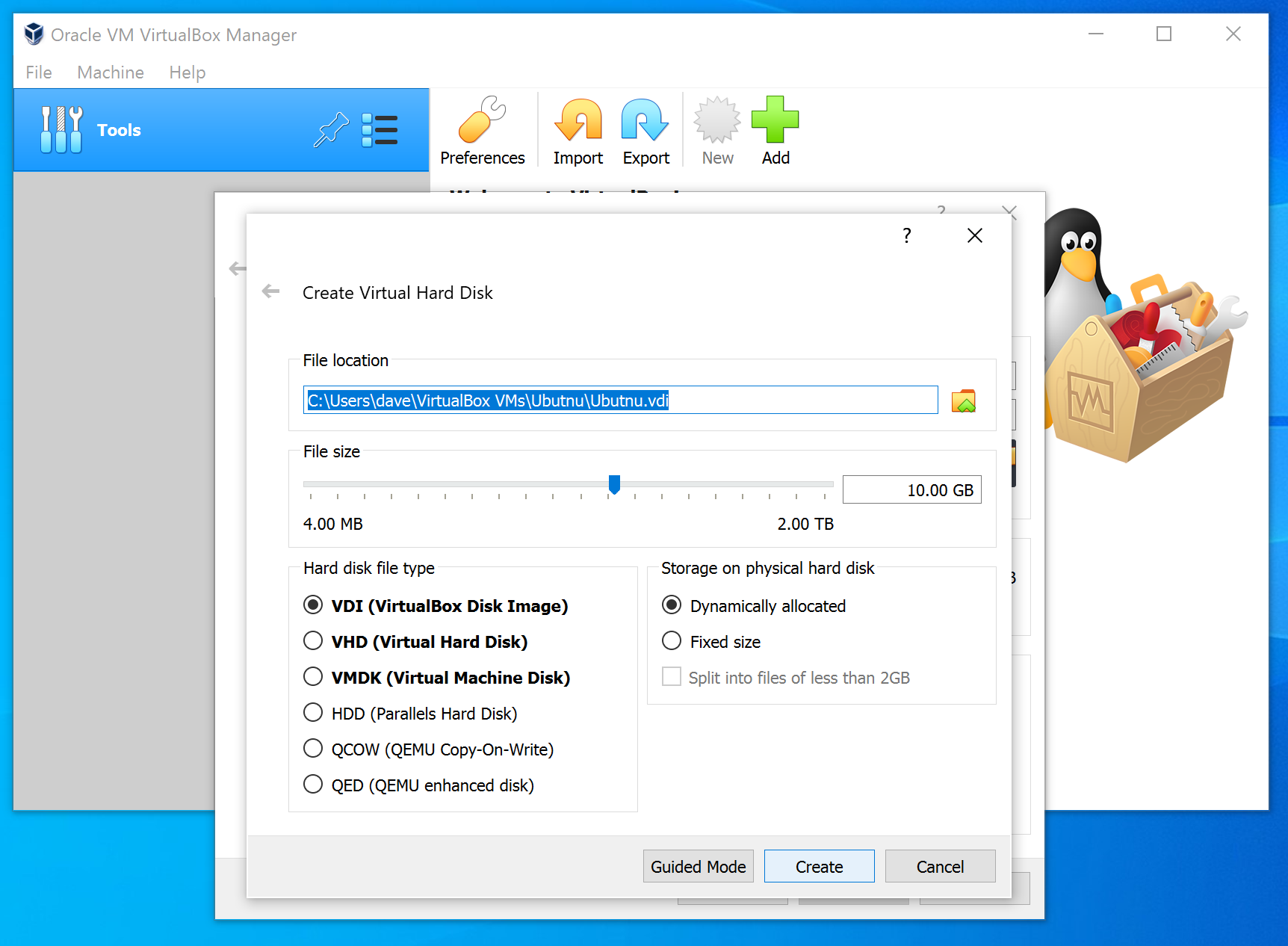The height and width of the screenshot is (946, 1288).
Task: Click the file size slider handle
Action: (x=614, y=485)
